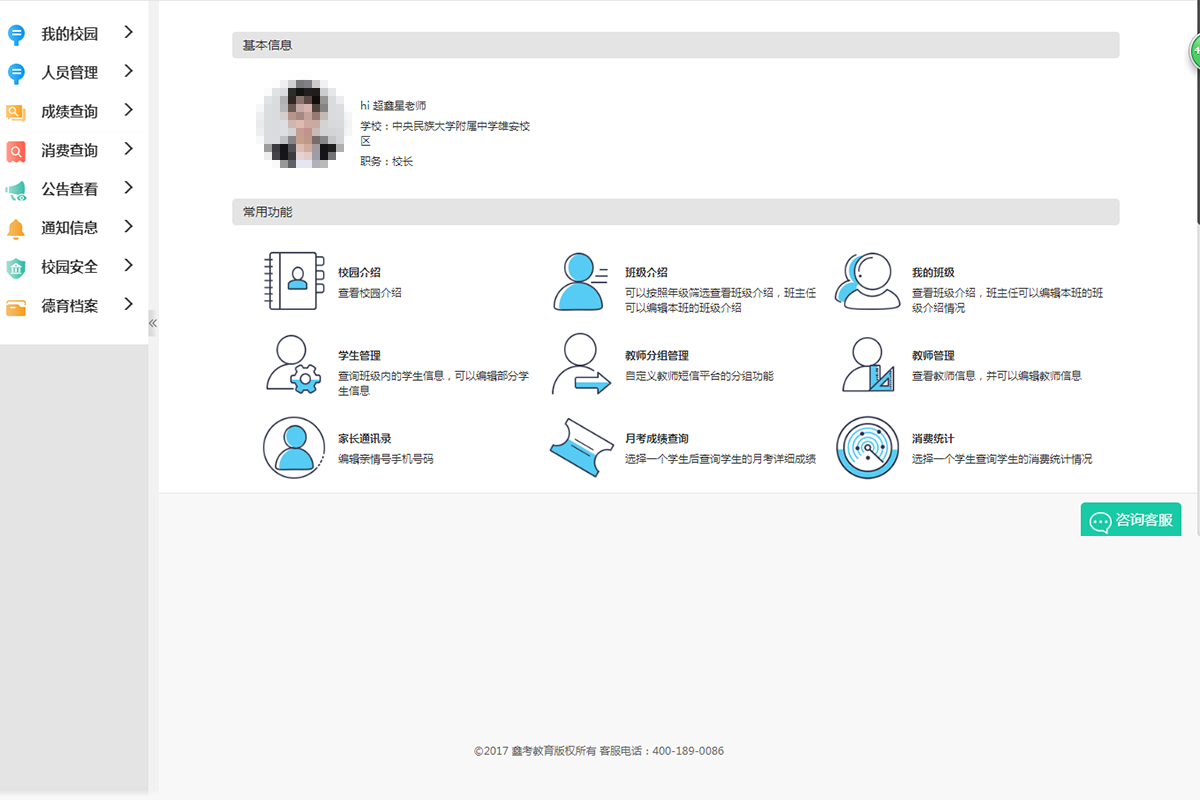
Task: Click the 我的班级 icon
Action: coord(867,281)
